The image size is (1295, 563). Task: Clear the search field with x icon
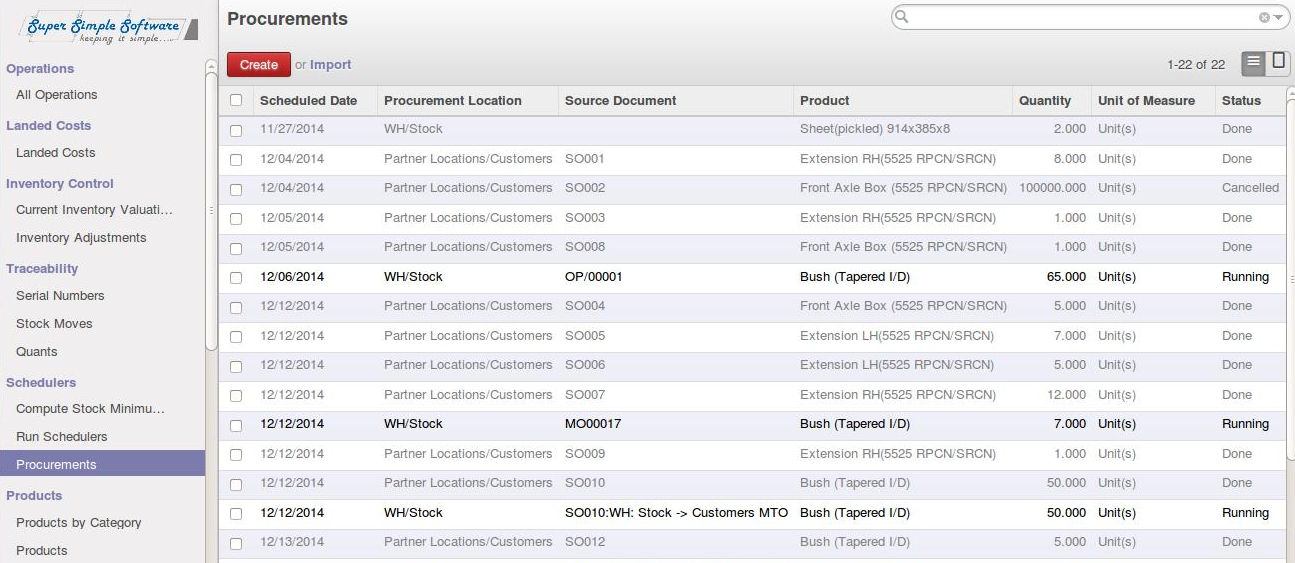tap(1264, 17)
